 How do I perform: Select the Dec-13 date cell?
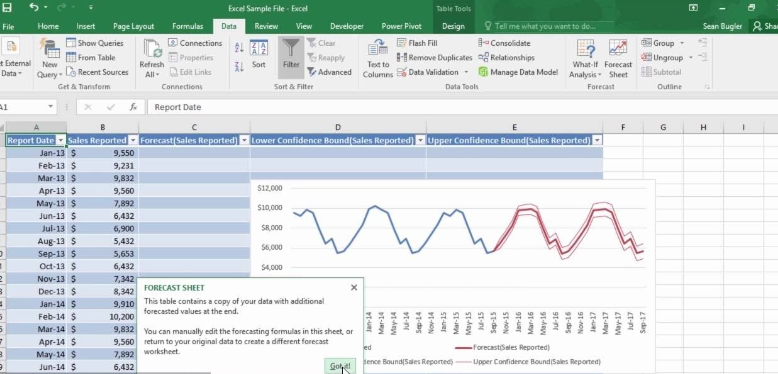tap(36, 292)
